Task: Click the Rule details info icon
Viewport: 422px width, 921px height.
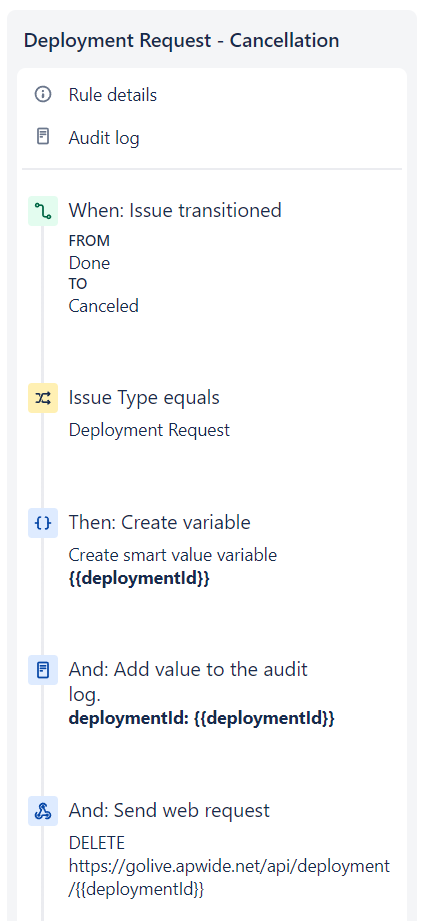Action: click(x=43, y=95)
